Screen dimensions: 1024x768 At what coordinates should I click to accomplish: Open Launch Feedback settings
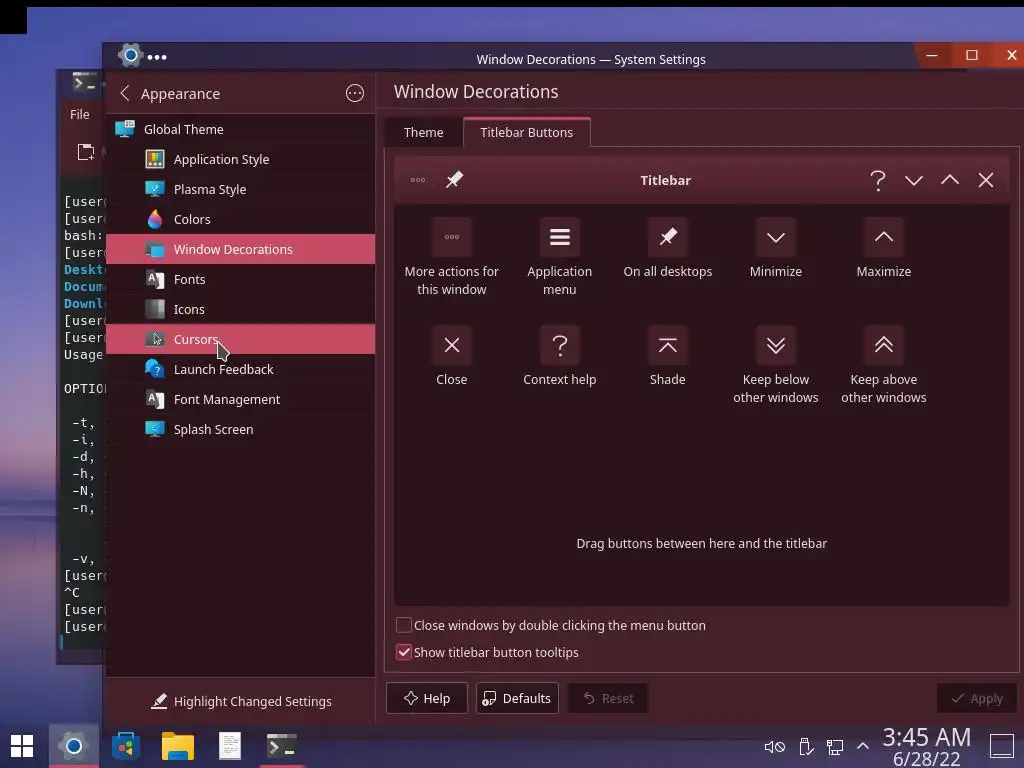(240, 370)
